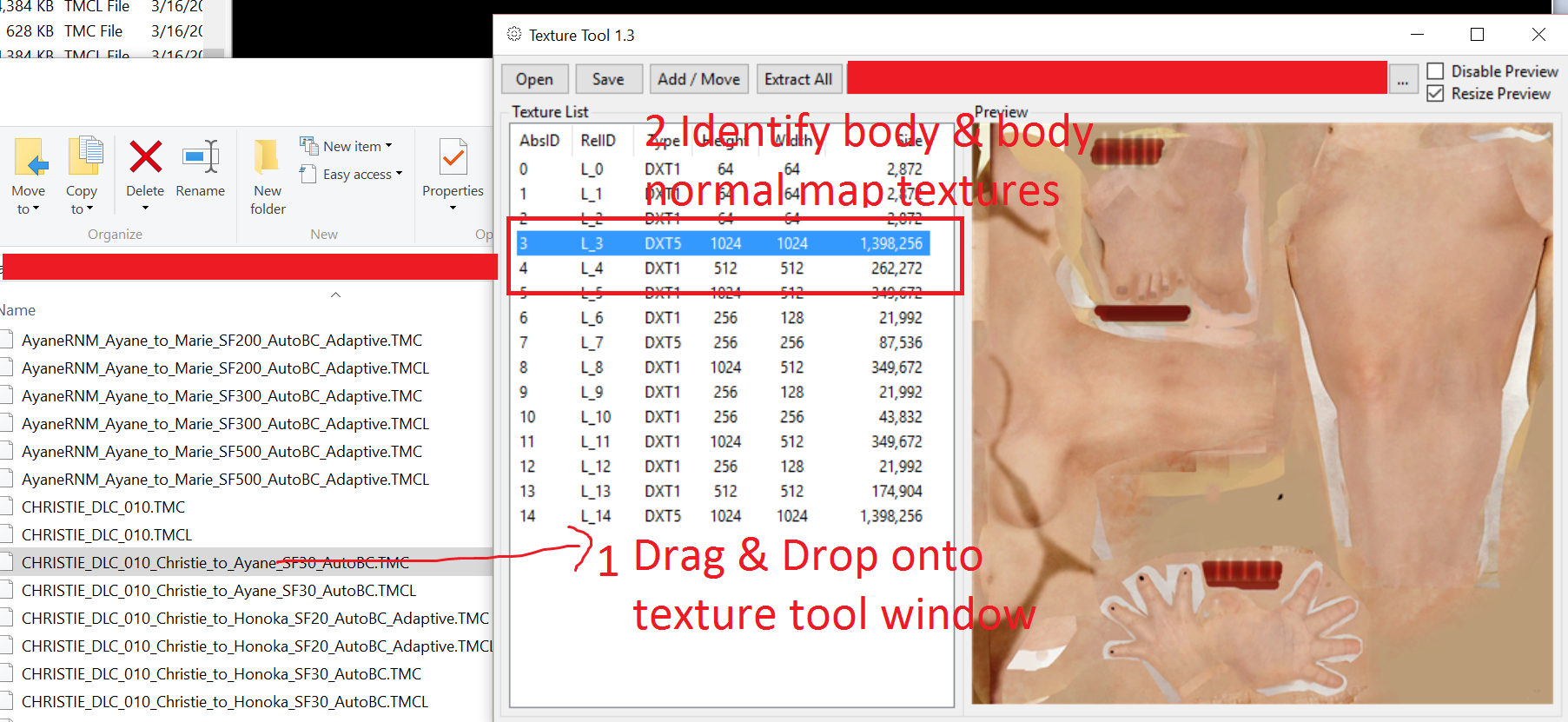1568x722 pixels.
Task: Sort texture list by RelID column header
Action: coord(598,141)
